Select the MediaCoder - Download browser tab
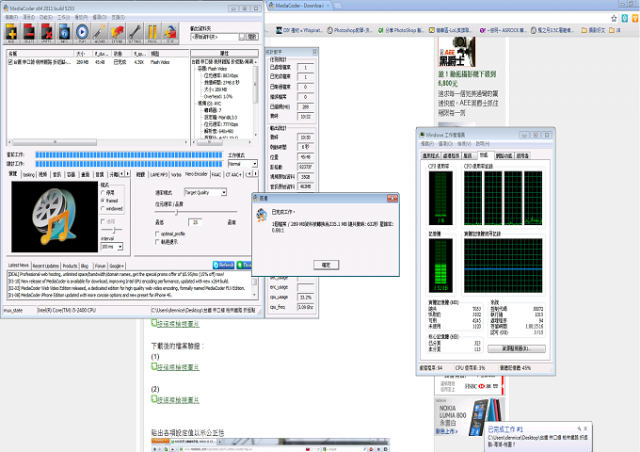This screenshot has height=452, width=640. click(298, 5)
